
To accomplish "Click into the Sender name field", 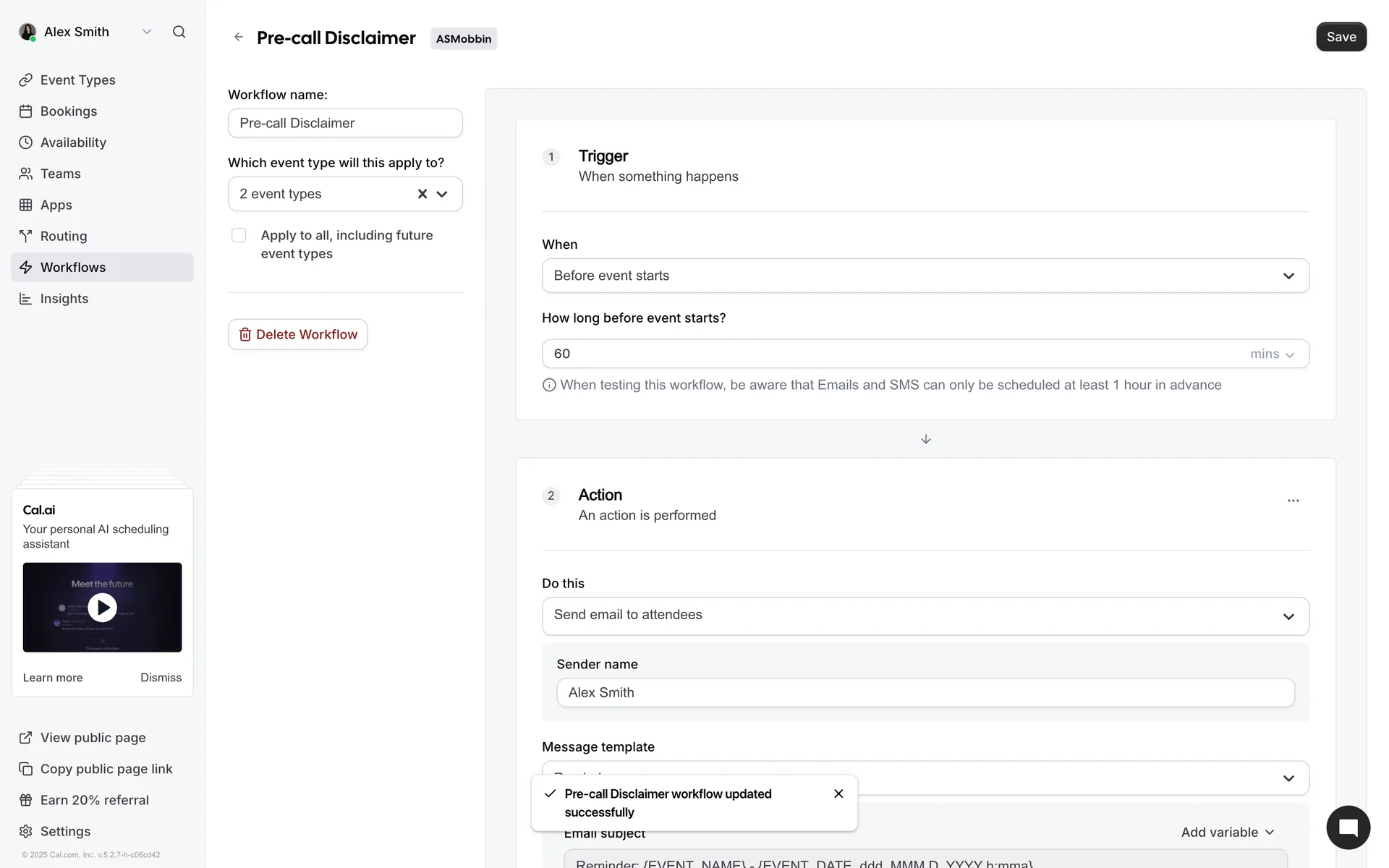I will (x=925, y=692).
